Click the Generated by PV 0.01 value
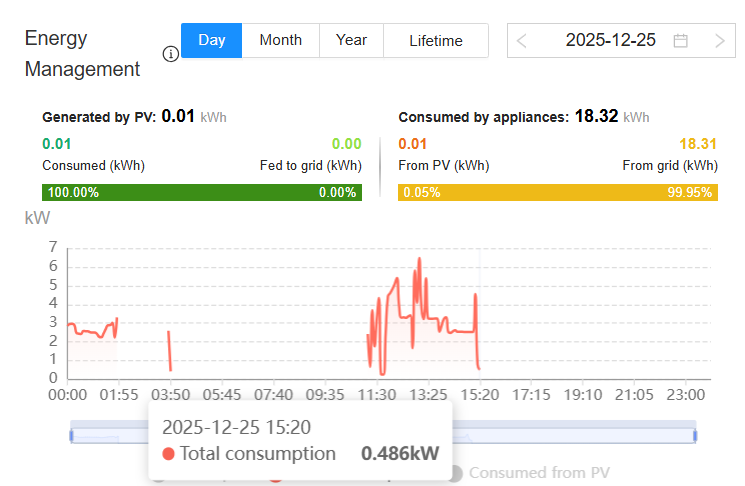The height and width of the screenshot is (486, 745). click(178, 116)
